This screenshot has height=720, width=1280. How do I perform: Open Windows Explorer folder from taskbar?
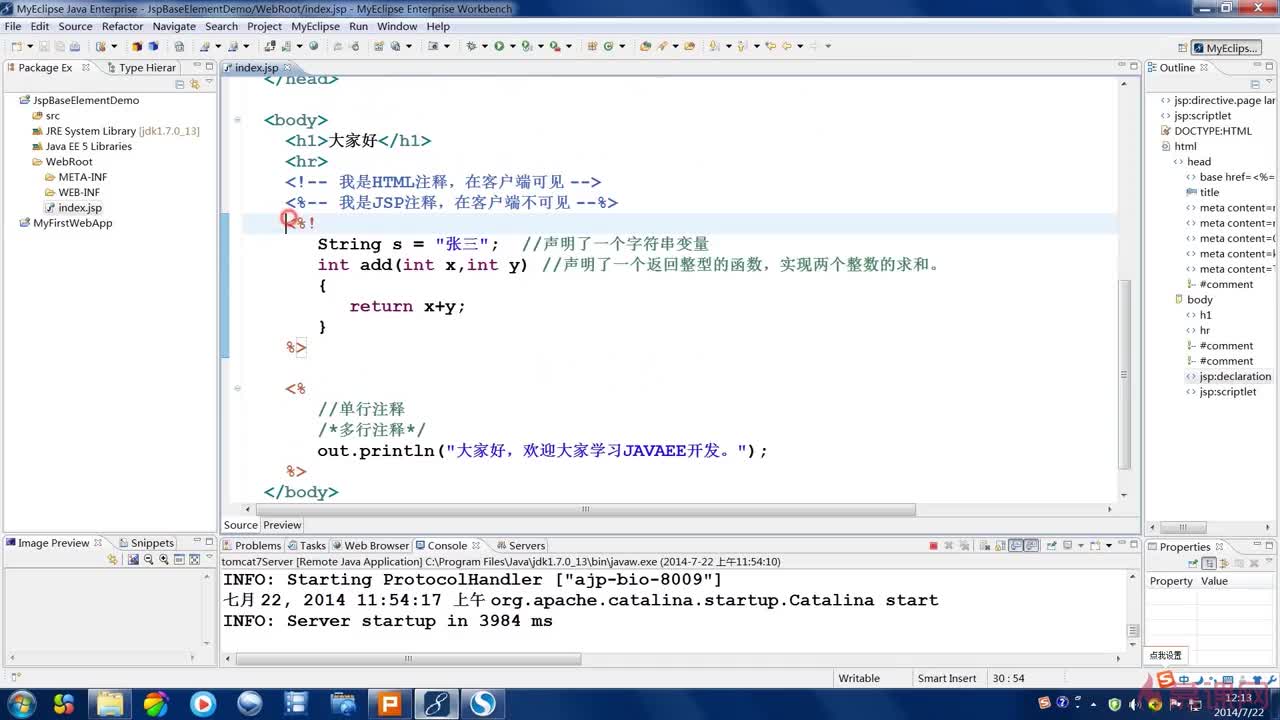click(109, 703)
